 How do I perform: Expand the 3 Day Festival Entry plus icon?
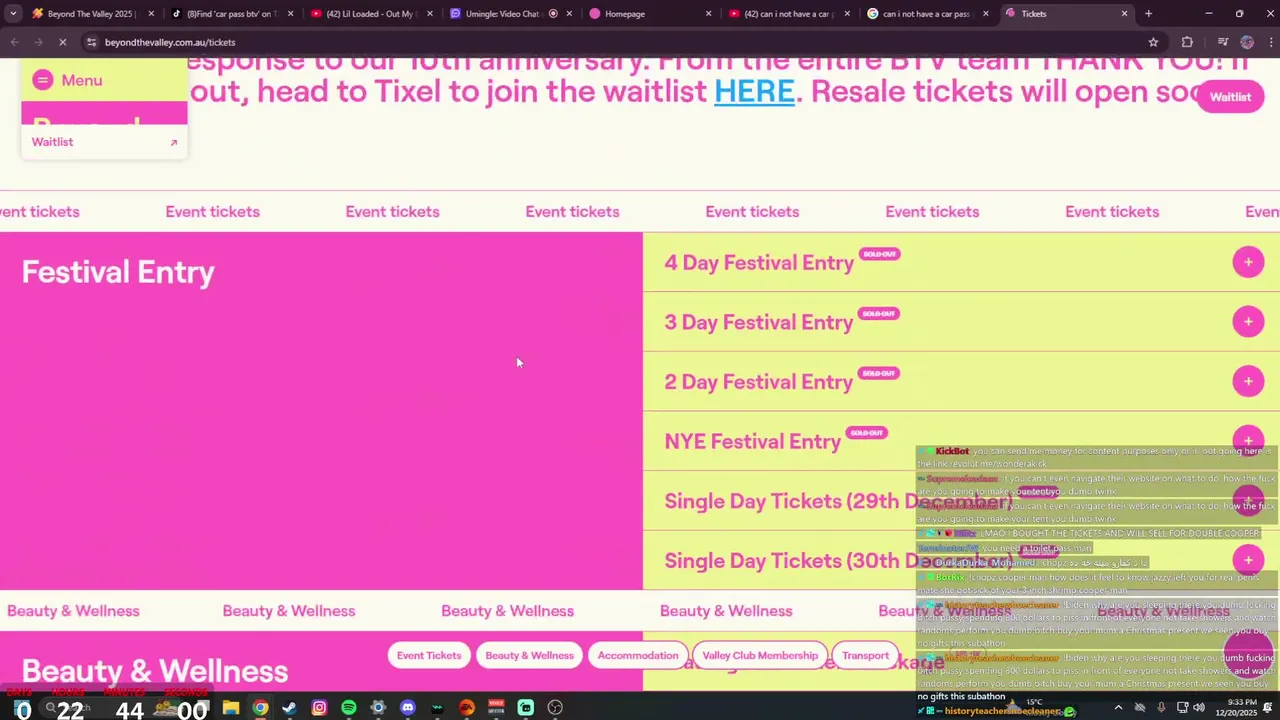point(1248,321)
